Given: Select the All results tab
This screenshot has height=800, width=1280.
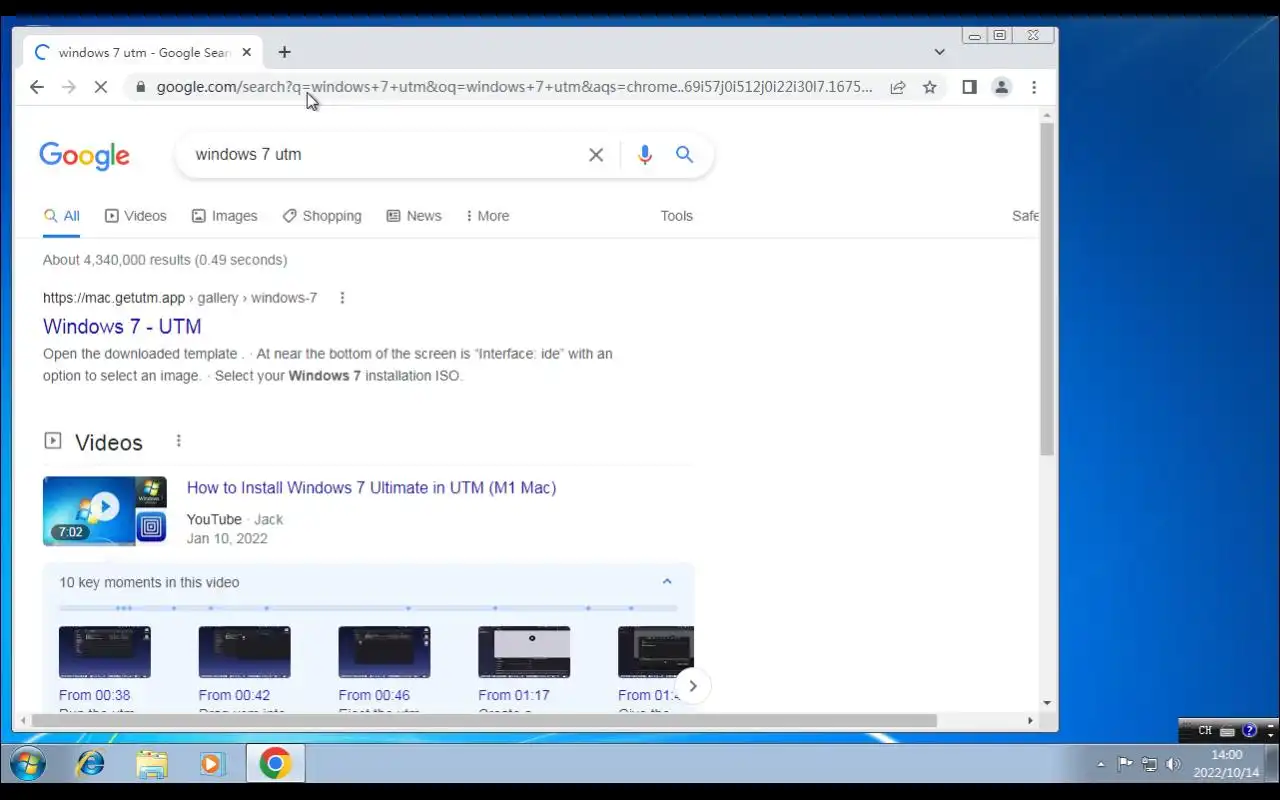Looking at the screenshot, I should pos(61,216).
